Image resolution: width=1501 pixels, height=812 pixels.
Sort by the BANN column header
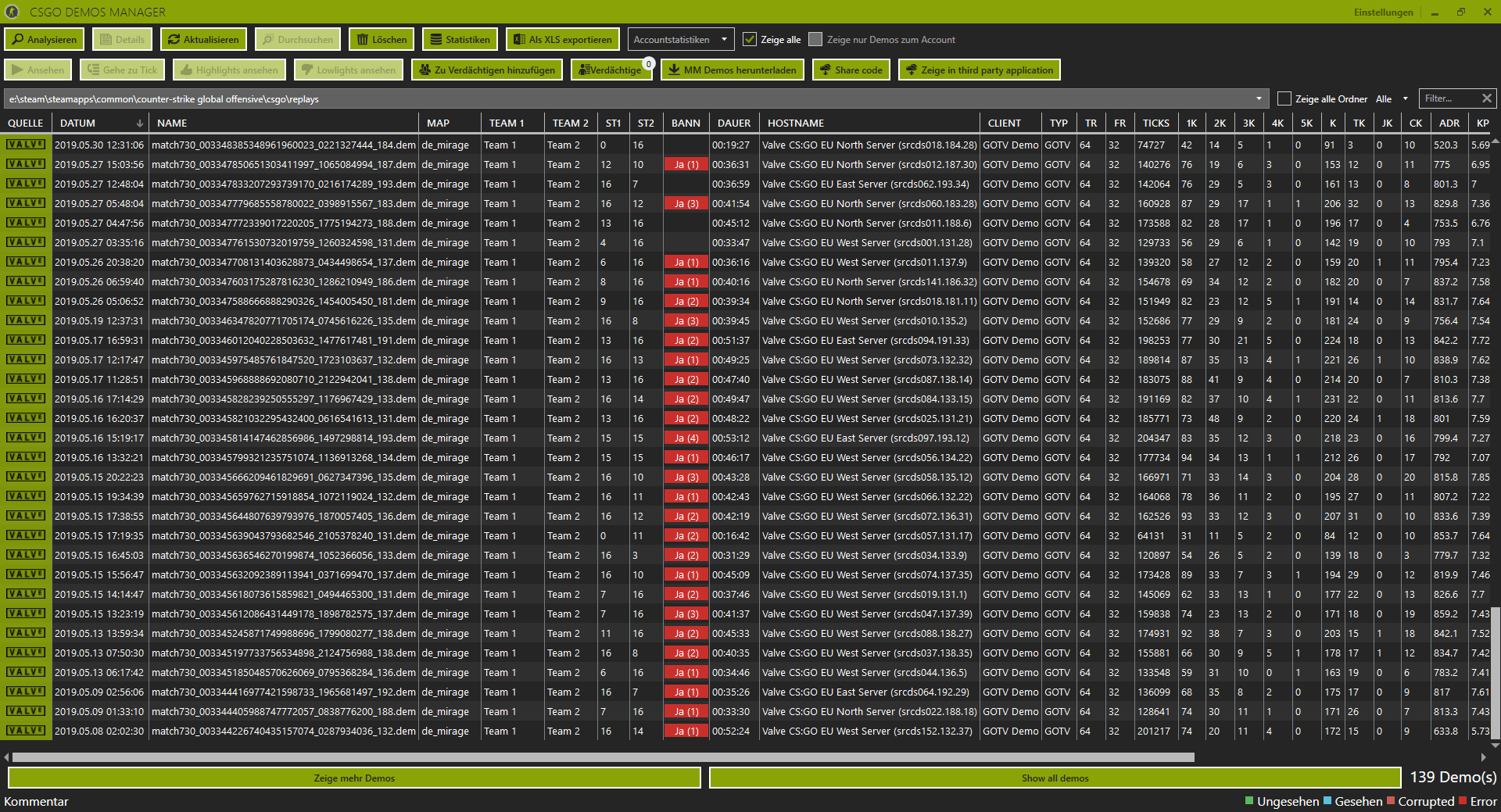pyautogui.click(x=686, y=123)
